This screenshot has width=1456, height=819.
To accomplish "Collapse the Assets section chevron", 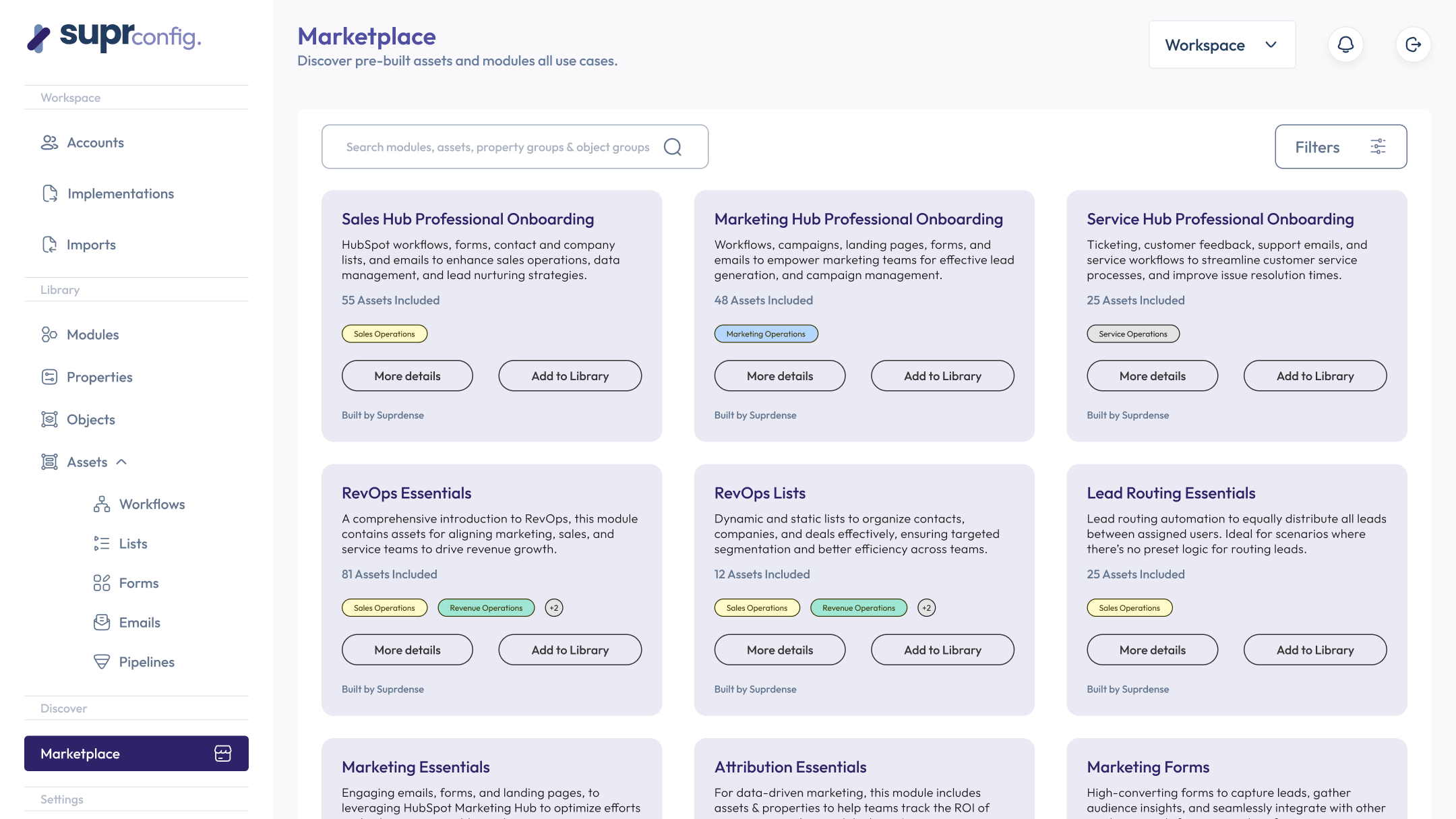I will [x=122, y=462].
